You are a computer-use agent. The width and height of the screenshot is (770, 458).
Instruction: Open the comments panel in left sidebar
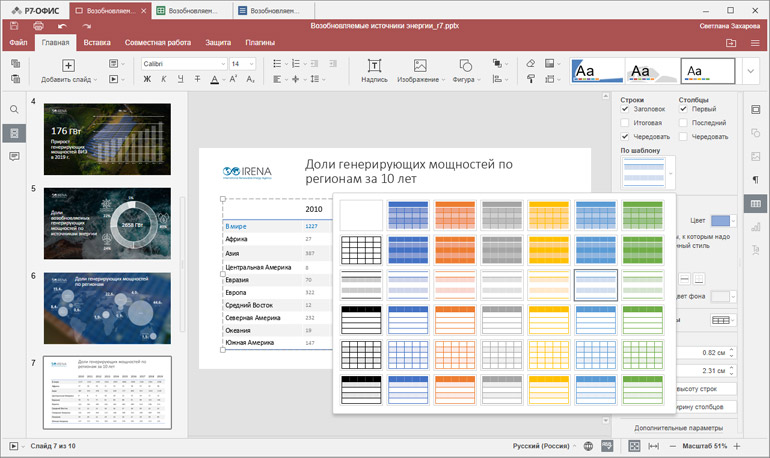point(14,157)
